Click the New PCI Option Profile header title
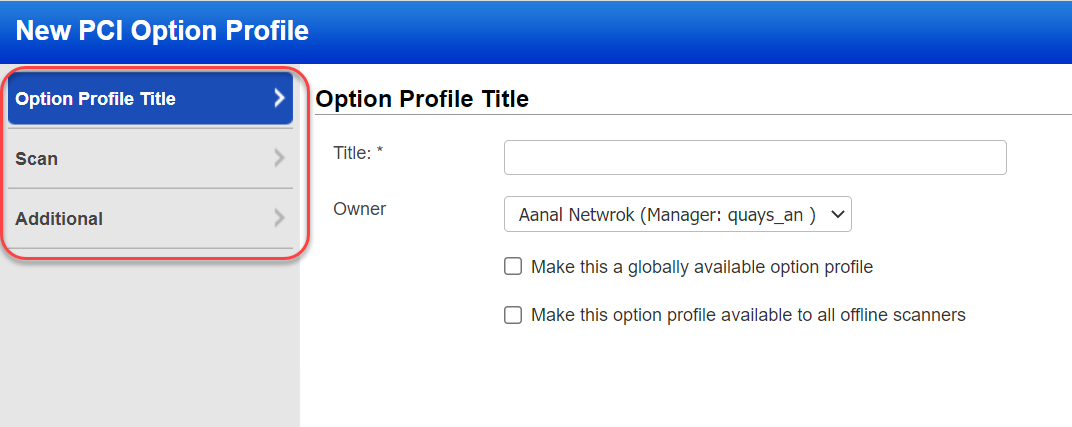This screenshot has width=1072, height=427. 162,31
